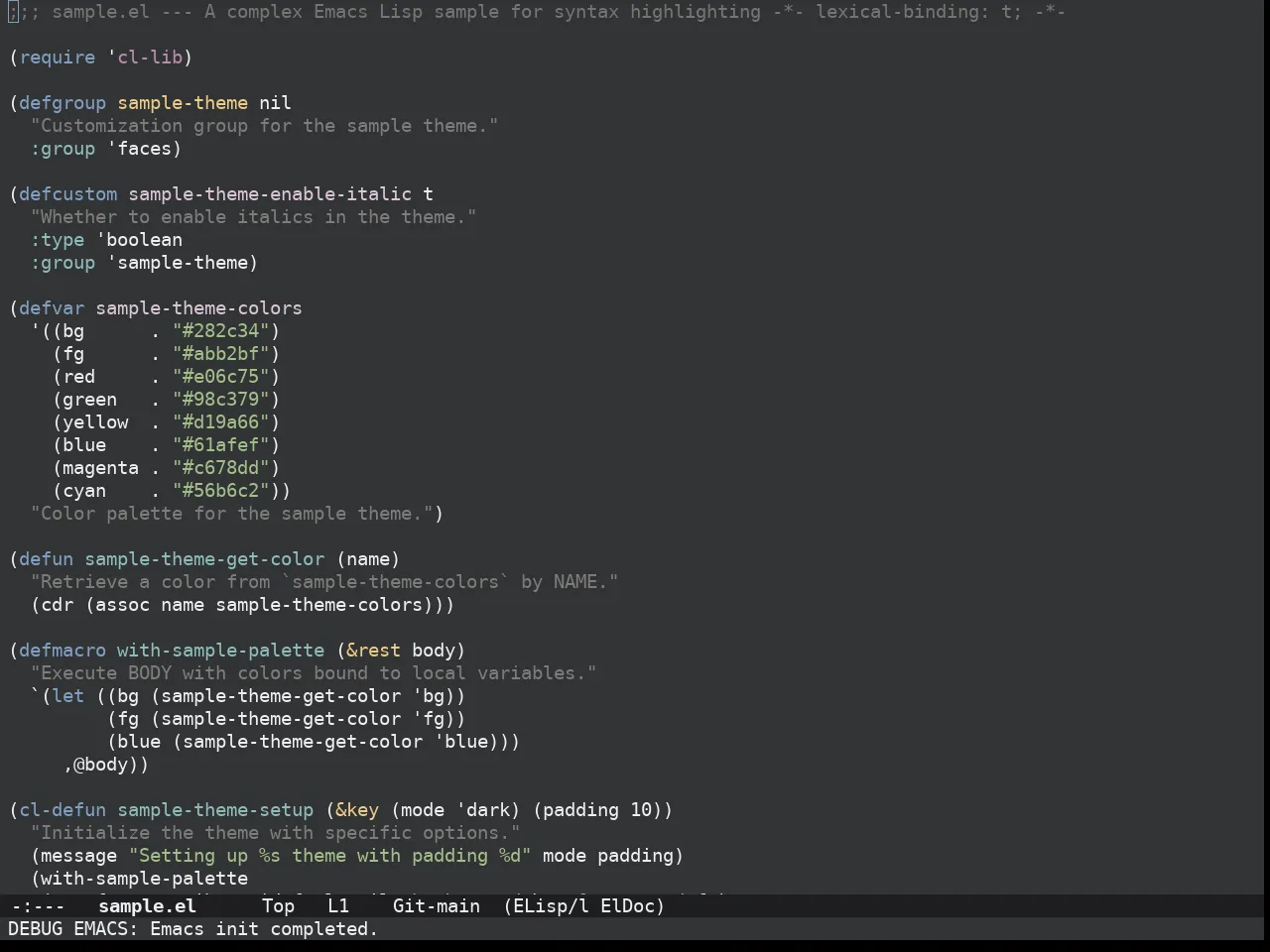The image size is (1270, 952).
Task: Click the Git-main indicator in mode line
Action: tap(437, 905)
